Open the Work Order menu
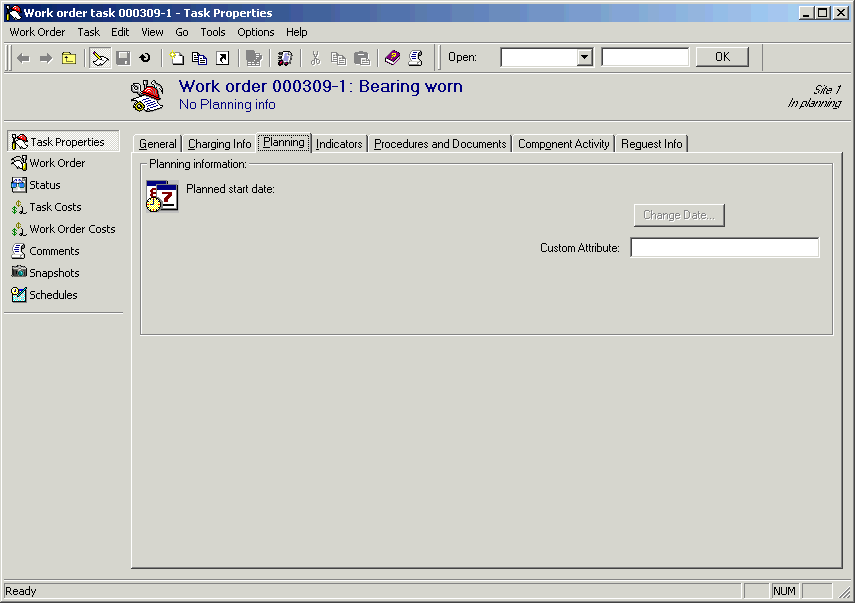 pyautogui.click(x=37, y=32)
